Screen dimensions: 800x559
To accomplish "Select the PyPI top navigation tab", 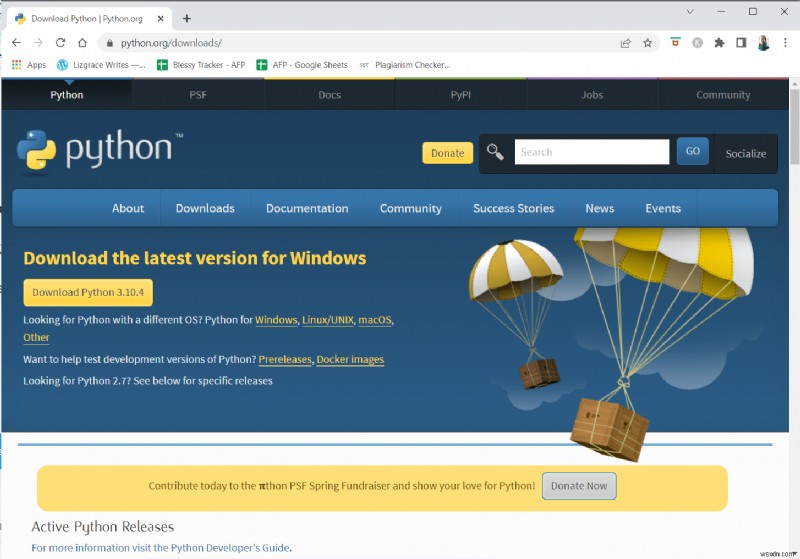I will (x=461, y=95).
